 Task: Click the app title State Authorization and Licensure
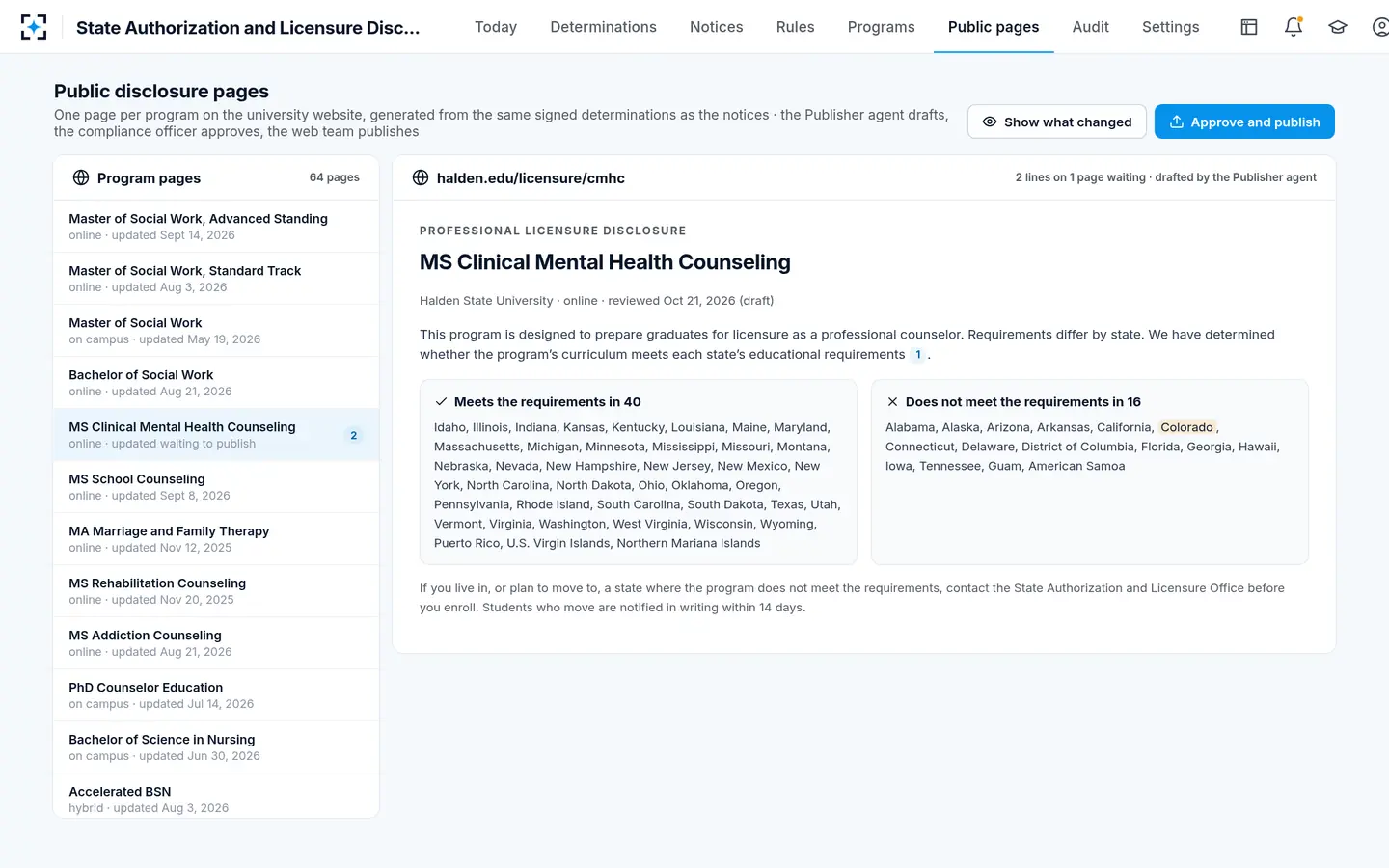point(248,27)
